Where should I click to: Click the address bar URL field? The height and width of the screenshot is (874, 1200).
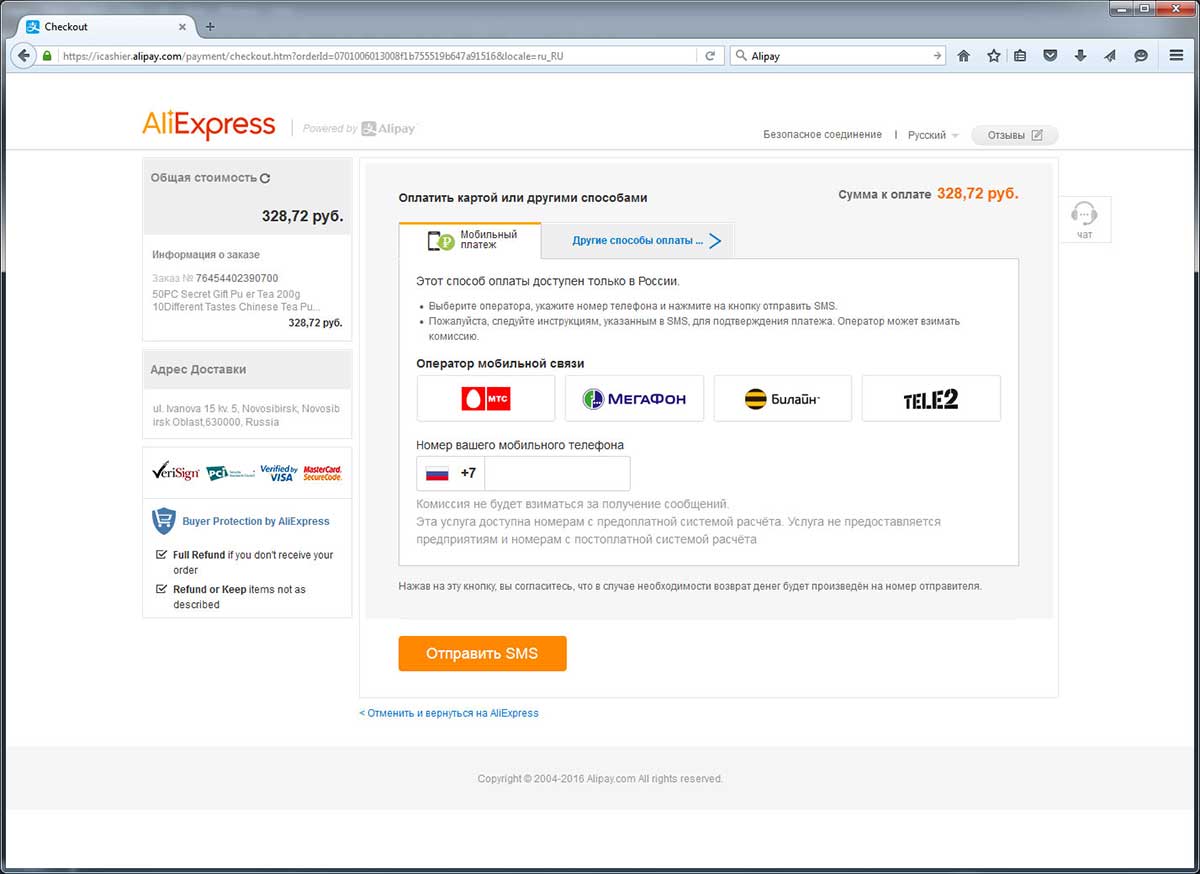click(x=378, y=56)
